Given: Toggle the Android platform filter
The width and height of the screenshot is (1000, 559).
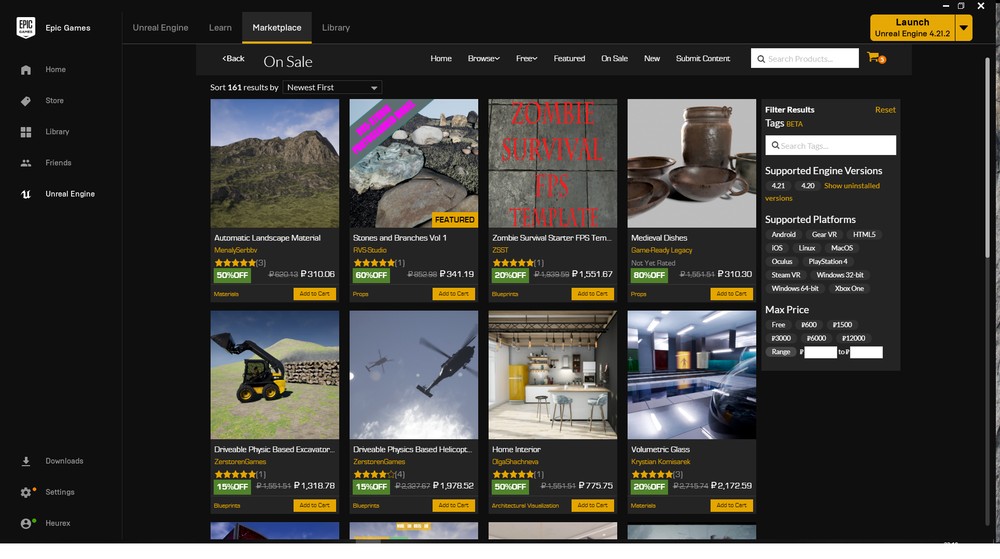Looking at the screenshot, I should (784, 235).
